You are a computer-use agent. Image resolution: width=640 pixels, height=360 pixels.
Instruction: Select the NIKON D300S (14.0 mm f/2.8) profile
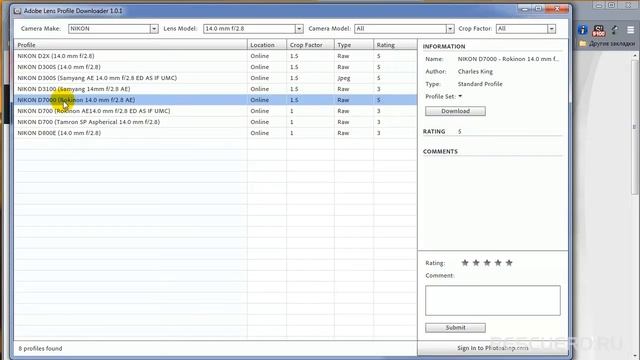coord(216,67)
